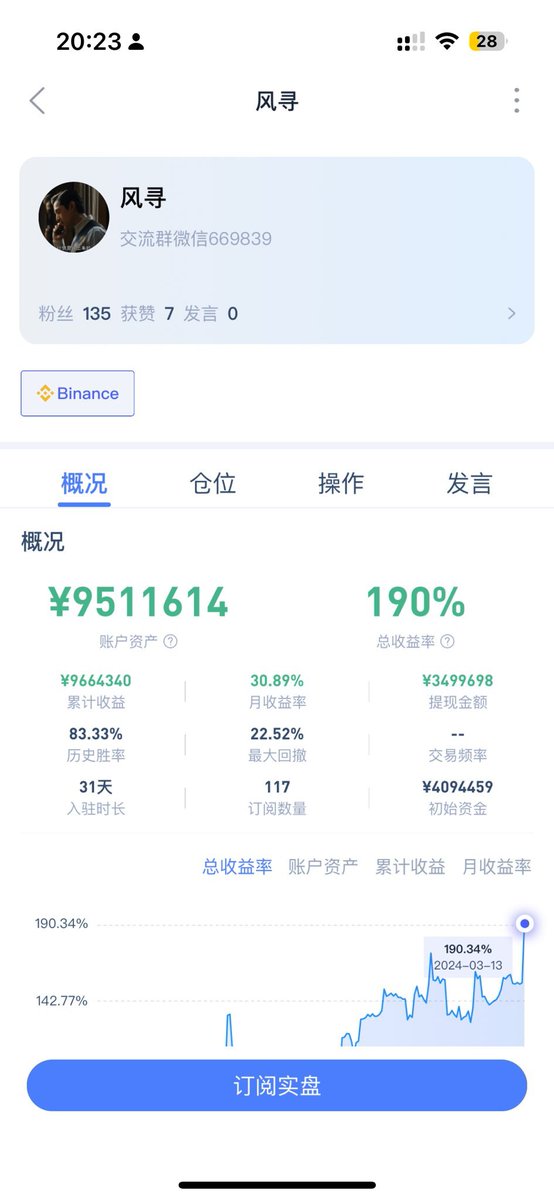This screenshot has height=1200, width=554.
Task: Tap the cellular signal bars icon
Action: click(x=410, y=42)
